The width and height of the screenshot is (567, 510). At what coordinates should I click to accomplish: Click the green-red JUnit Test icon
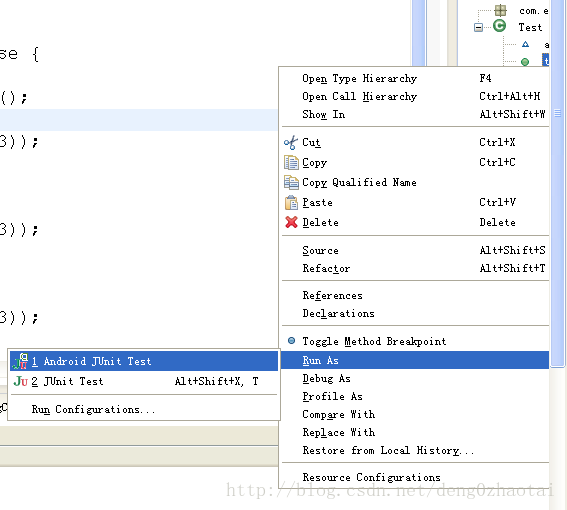[x=20, y=381]
